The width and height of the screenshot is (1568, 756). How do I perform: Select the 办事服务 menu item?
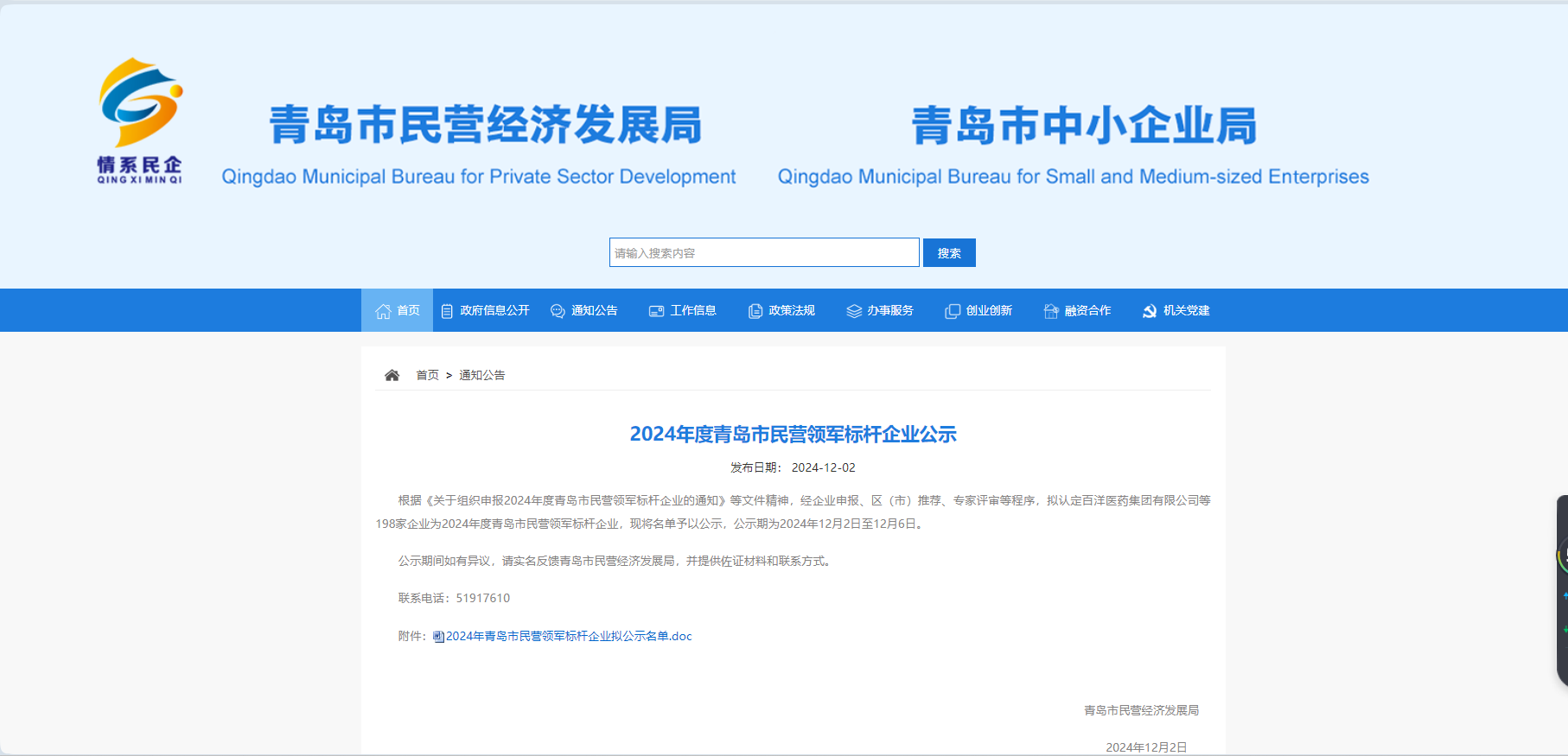tap(889, 310)
